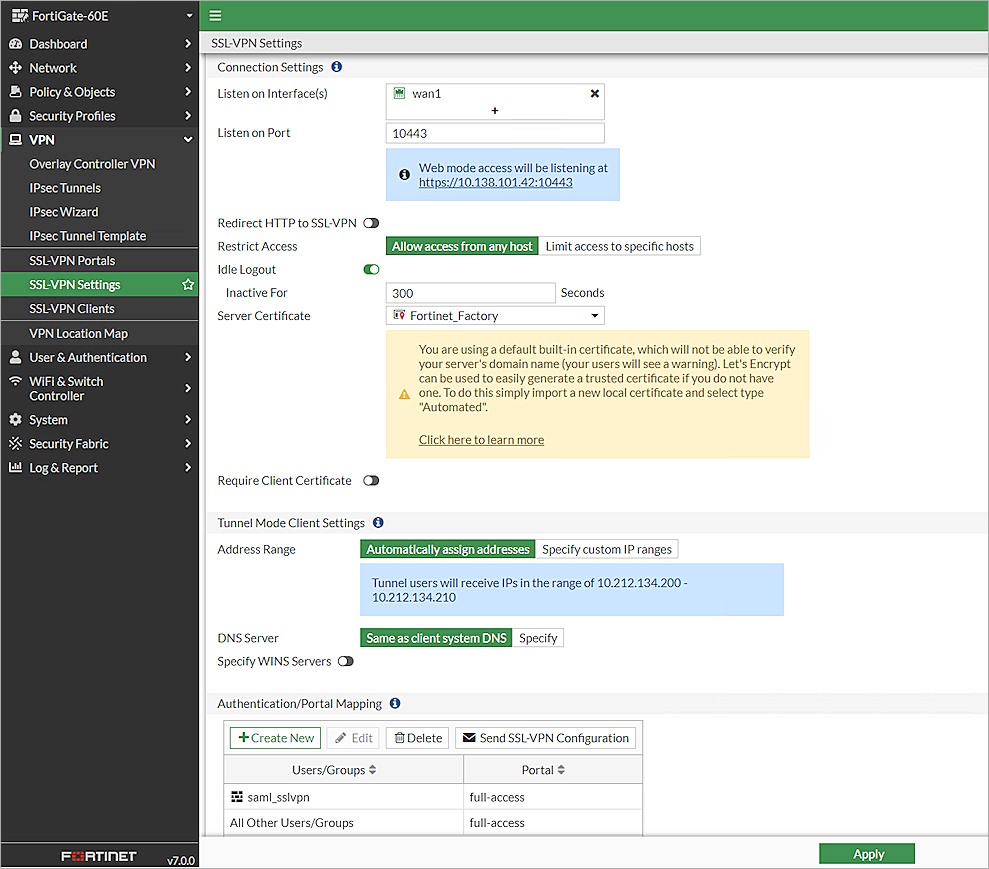989x869 pixels.
Task: Click the hamburger menu icon in header
Action: click(215, 16)
